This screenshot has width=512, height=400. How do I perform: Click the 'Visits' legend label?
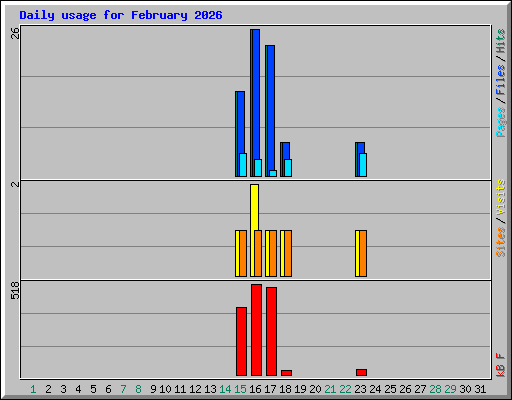coord(501,197)
